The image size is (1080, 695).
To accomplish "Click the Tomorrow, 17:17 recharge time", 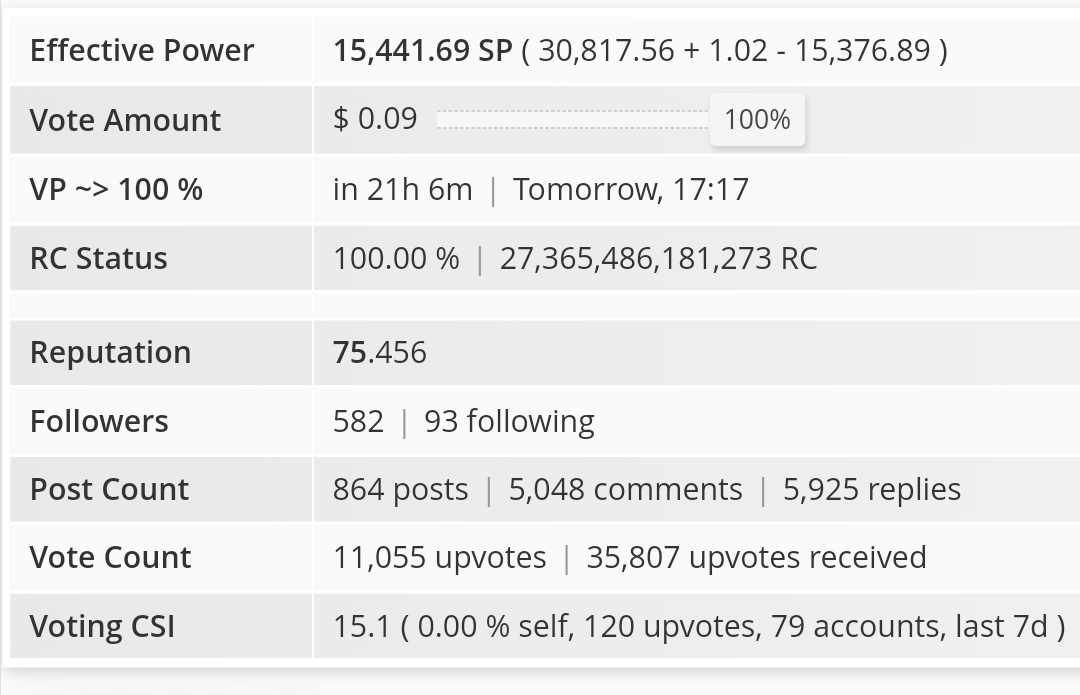I will click(x=631, y=189).
